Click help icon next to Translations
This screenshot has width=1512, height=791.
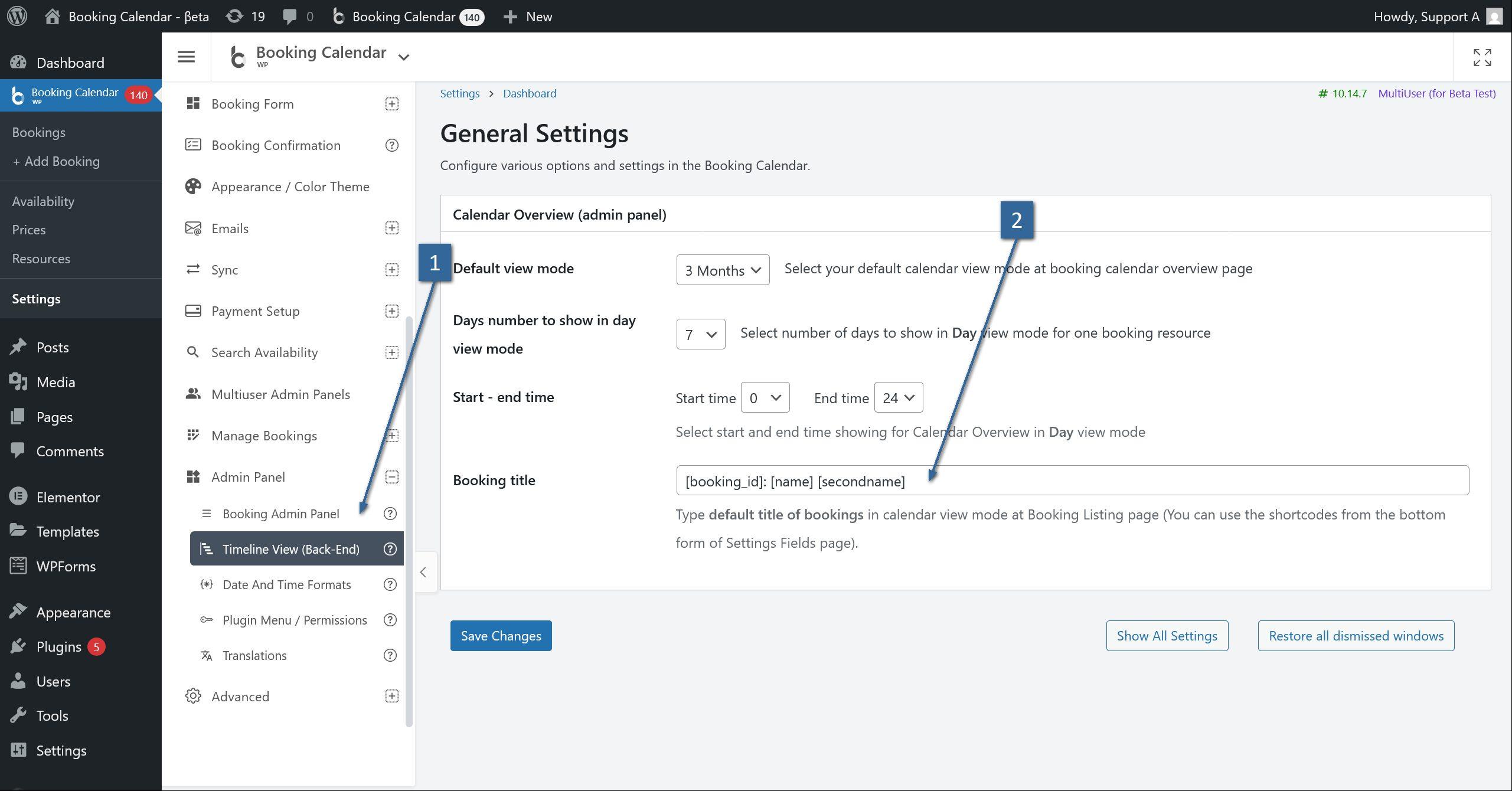tap(390, 655)
